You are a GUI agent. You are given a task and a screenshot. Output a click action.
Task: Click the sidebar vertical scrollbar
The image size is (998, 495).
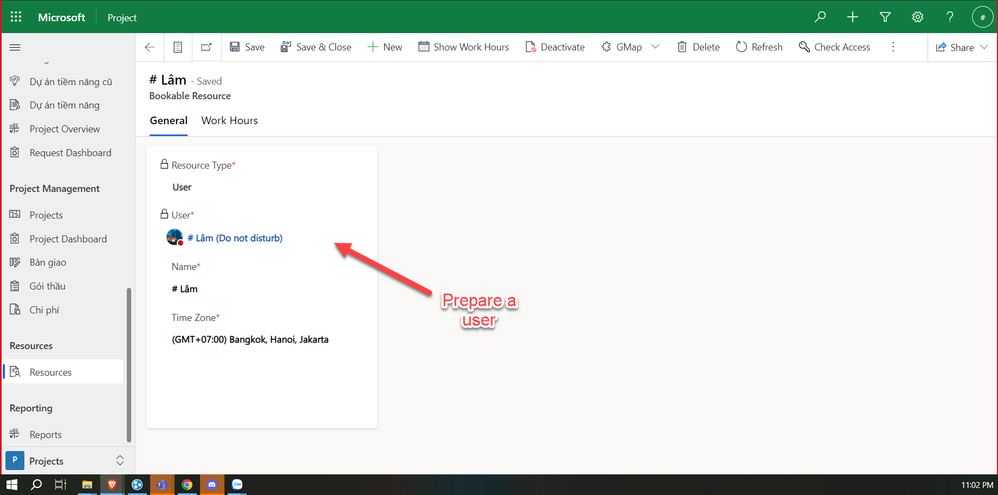tap(129, 364)
